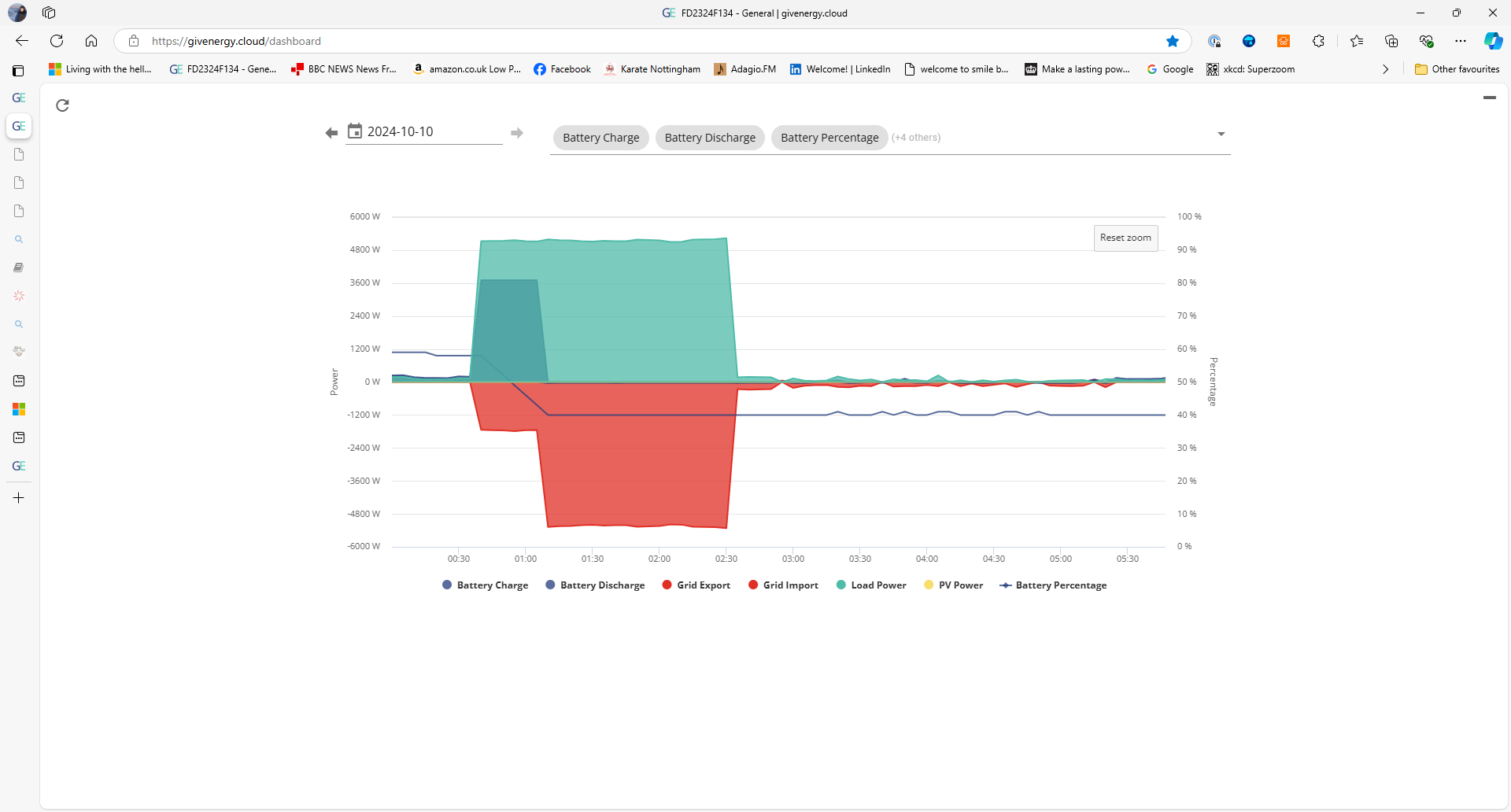Toggle Battery Charge series in legend
Viewport: 1511px width, 812px height.
486,585
